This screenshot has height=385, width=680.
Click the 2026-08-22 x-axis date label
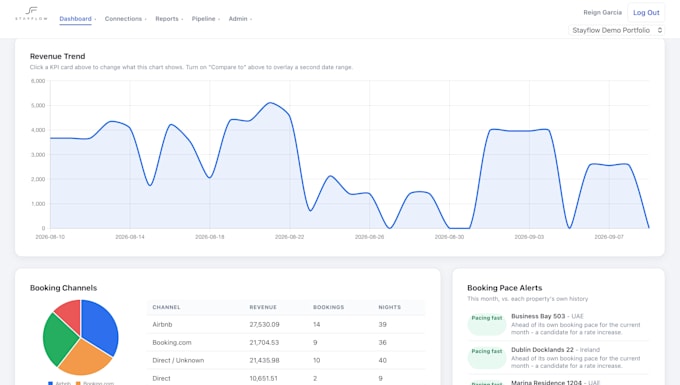click(x=290, y=237)
